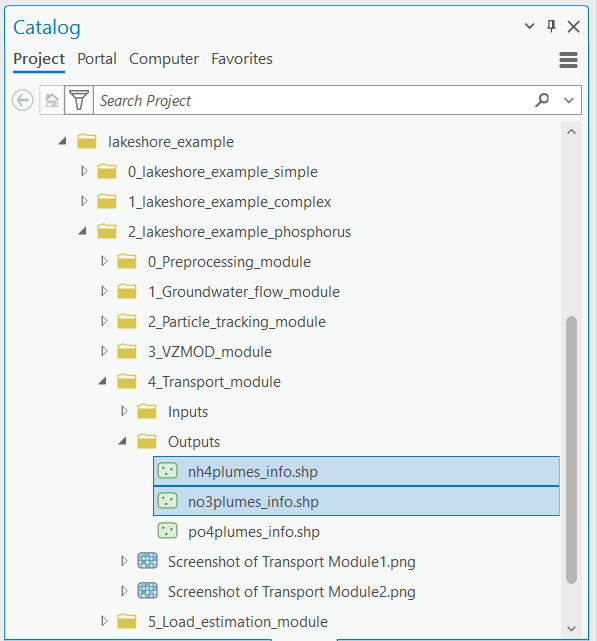Collapse the 2_lakeshore_example_phosphorus folder

click(82, 231)
